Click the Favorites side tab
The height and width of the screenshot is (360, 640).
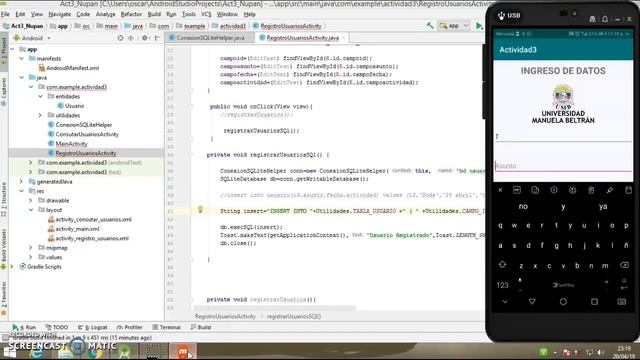click(4, 297)
